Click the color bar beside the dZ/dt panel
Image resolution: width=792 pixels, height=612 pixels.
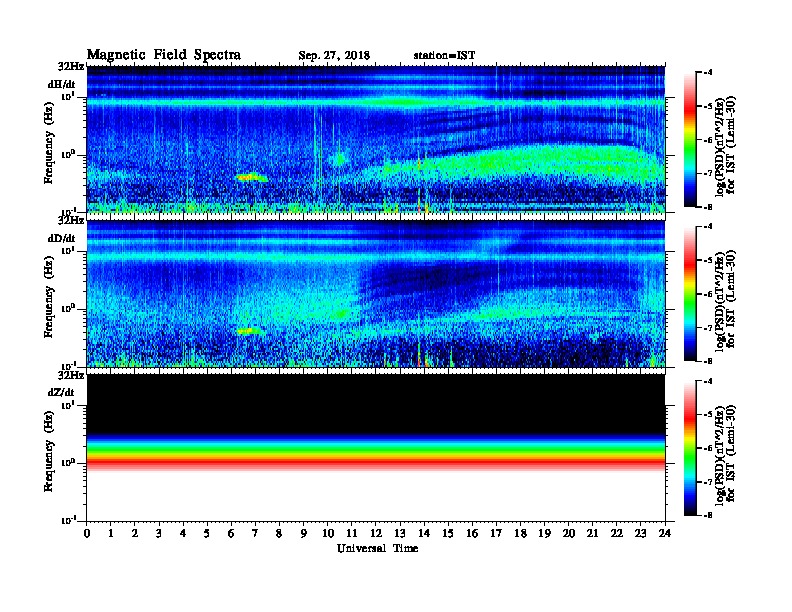[690, 448]
